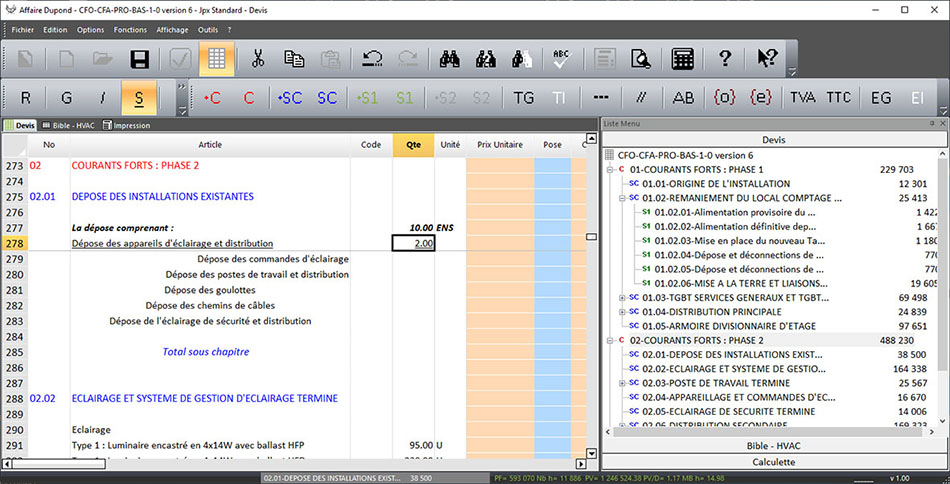This screenshot has width=950, height=484.
Task: Switch to the Impression tab
Action: coord(126,125)
